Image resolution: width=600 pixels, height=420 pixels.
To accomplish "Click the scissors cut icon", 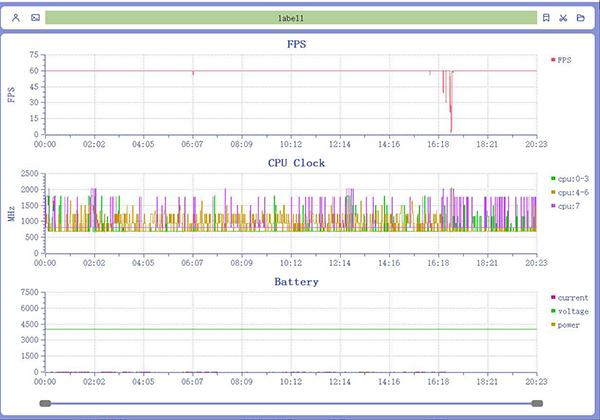I will [x=564, y=18].
